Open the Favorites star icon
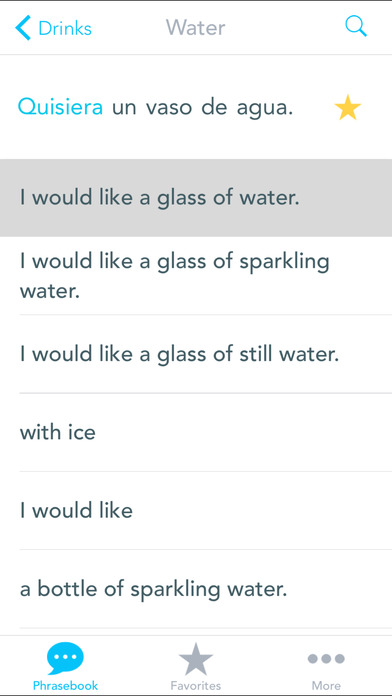Screen dimensions: 392x696 click(x=196, y=659)
